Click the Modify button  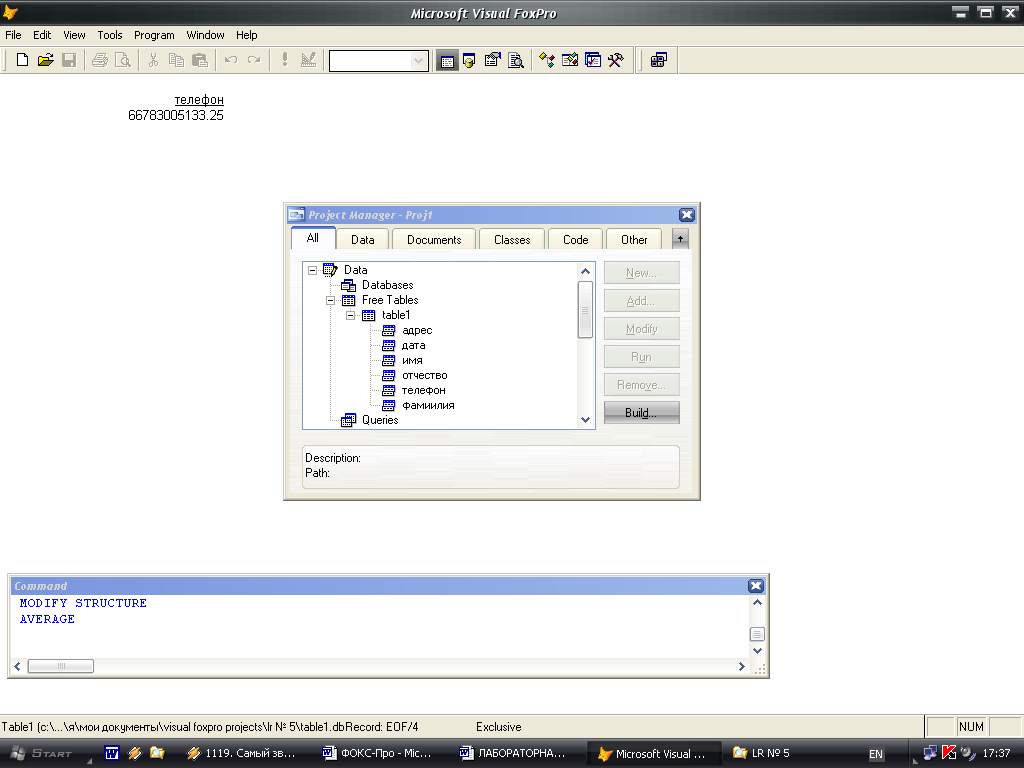point(641,329)
